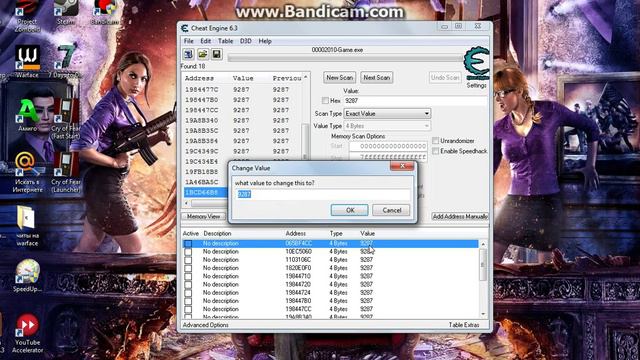This screenshot has width=640, height=360.
Task: Launch Cry of Fear (Launcher) shortcut
Action: [x=65, y=172]
